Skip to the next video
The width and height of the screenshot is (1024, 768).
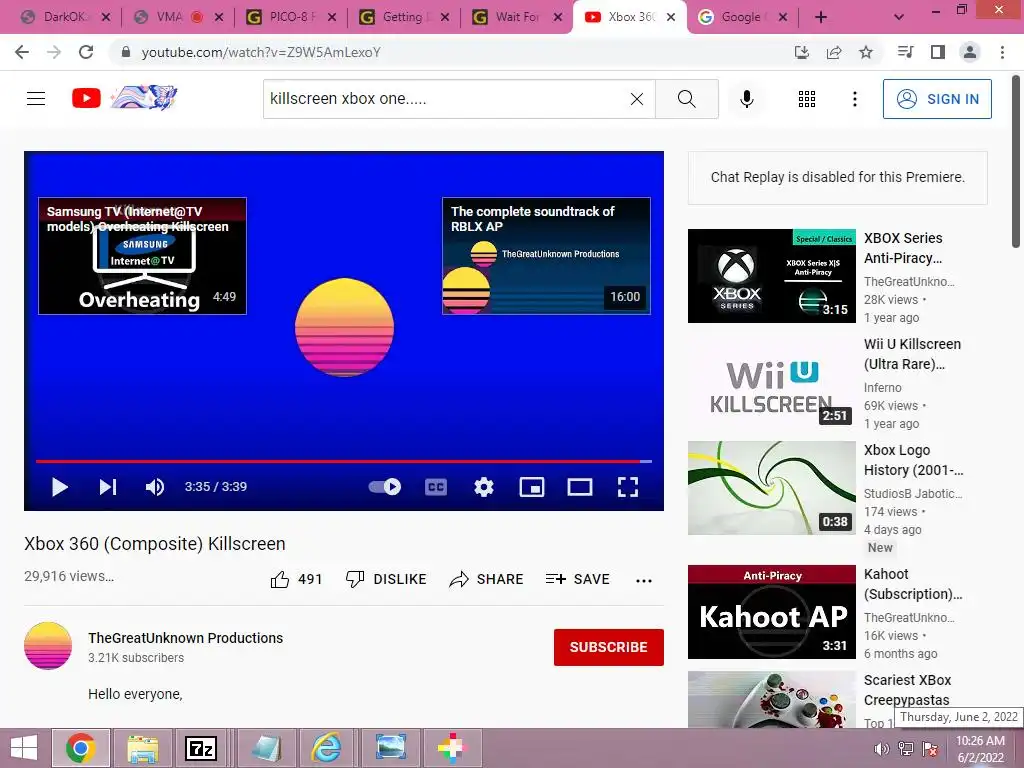coord(108,487)
